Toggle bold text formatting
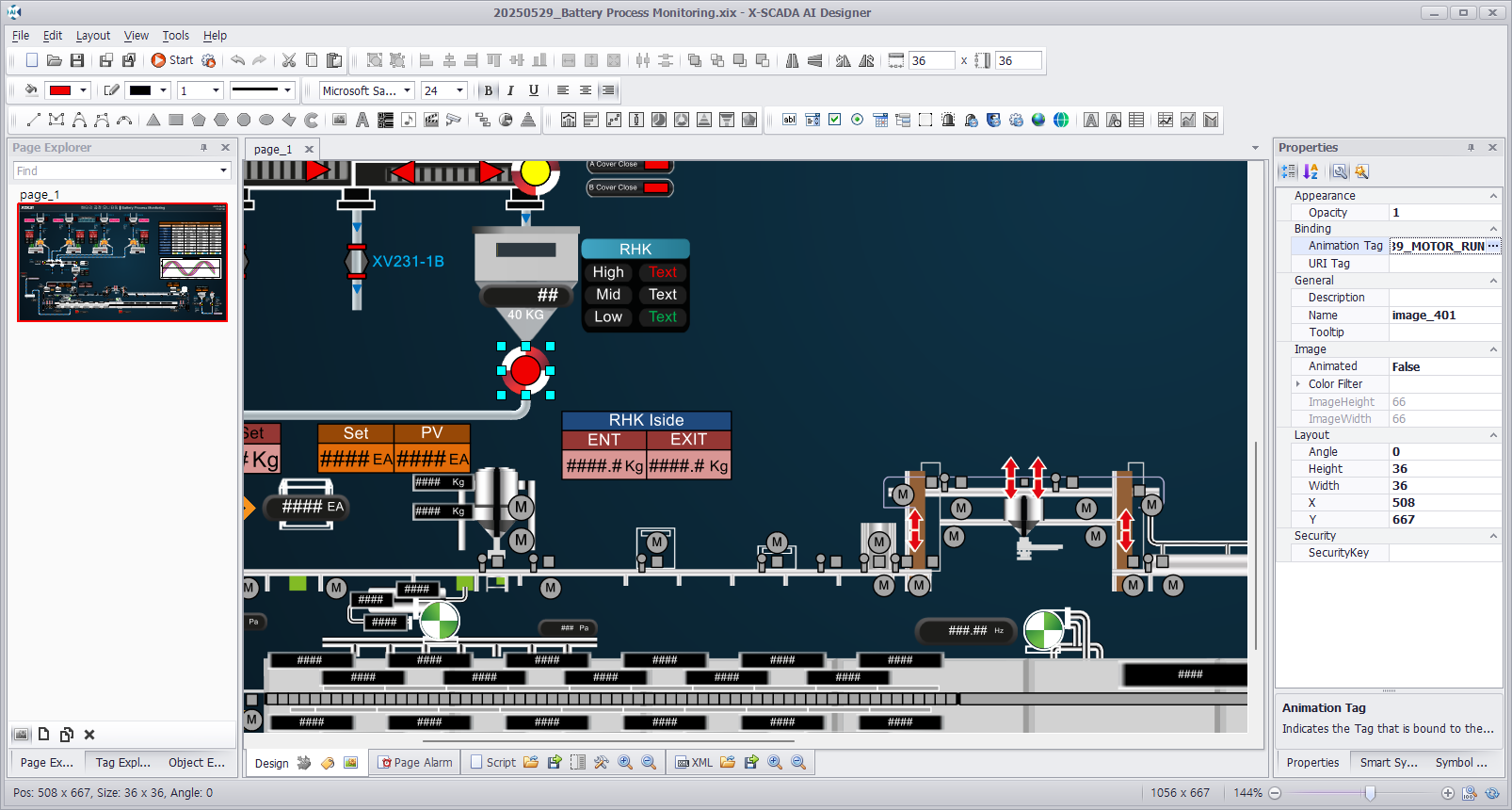Viewport: 1512px width, 810px height. pyautogui.click(x=488, y=90)
